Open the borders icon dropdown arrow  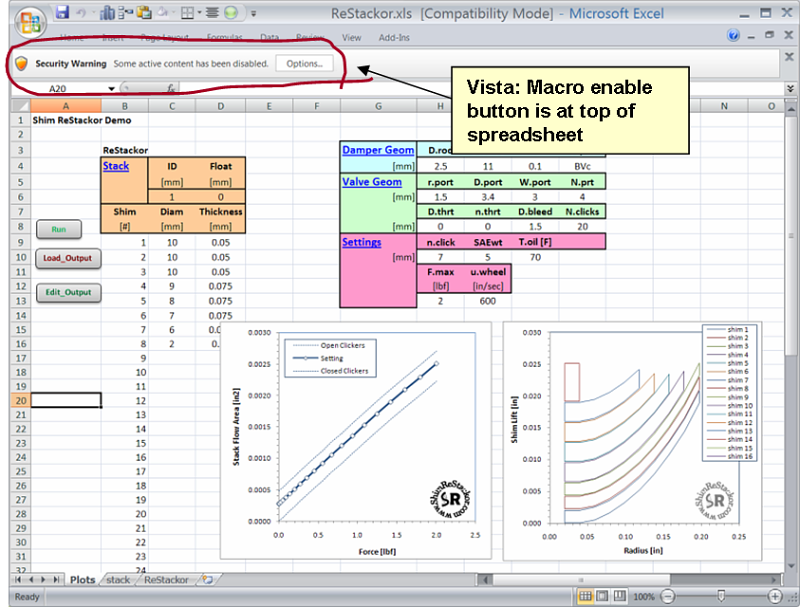coord(199,13)
